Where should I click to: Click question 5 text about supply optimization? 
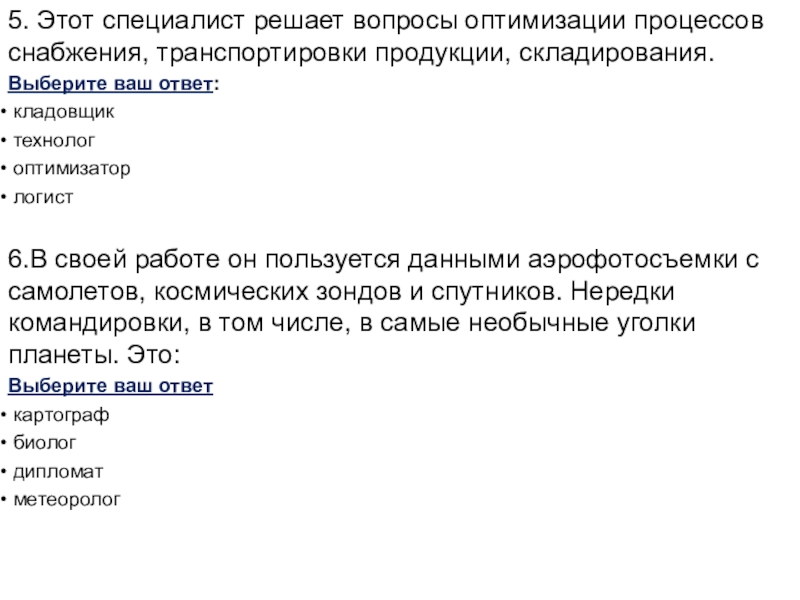click(x=384, y=36)
